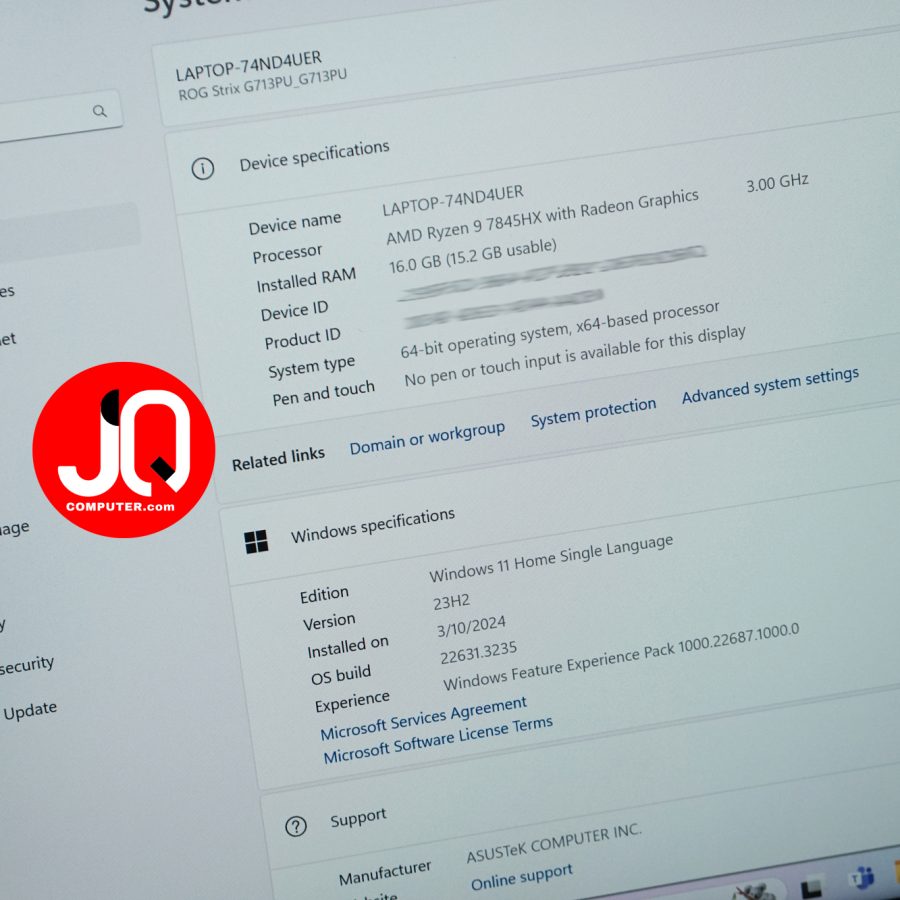The image size is (900, 900).
Task: Click the Device ID label
Action: click(x=294, y=311)
